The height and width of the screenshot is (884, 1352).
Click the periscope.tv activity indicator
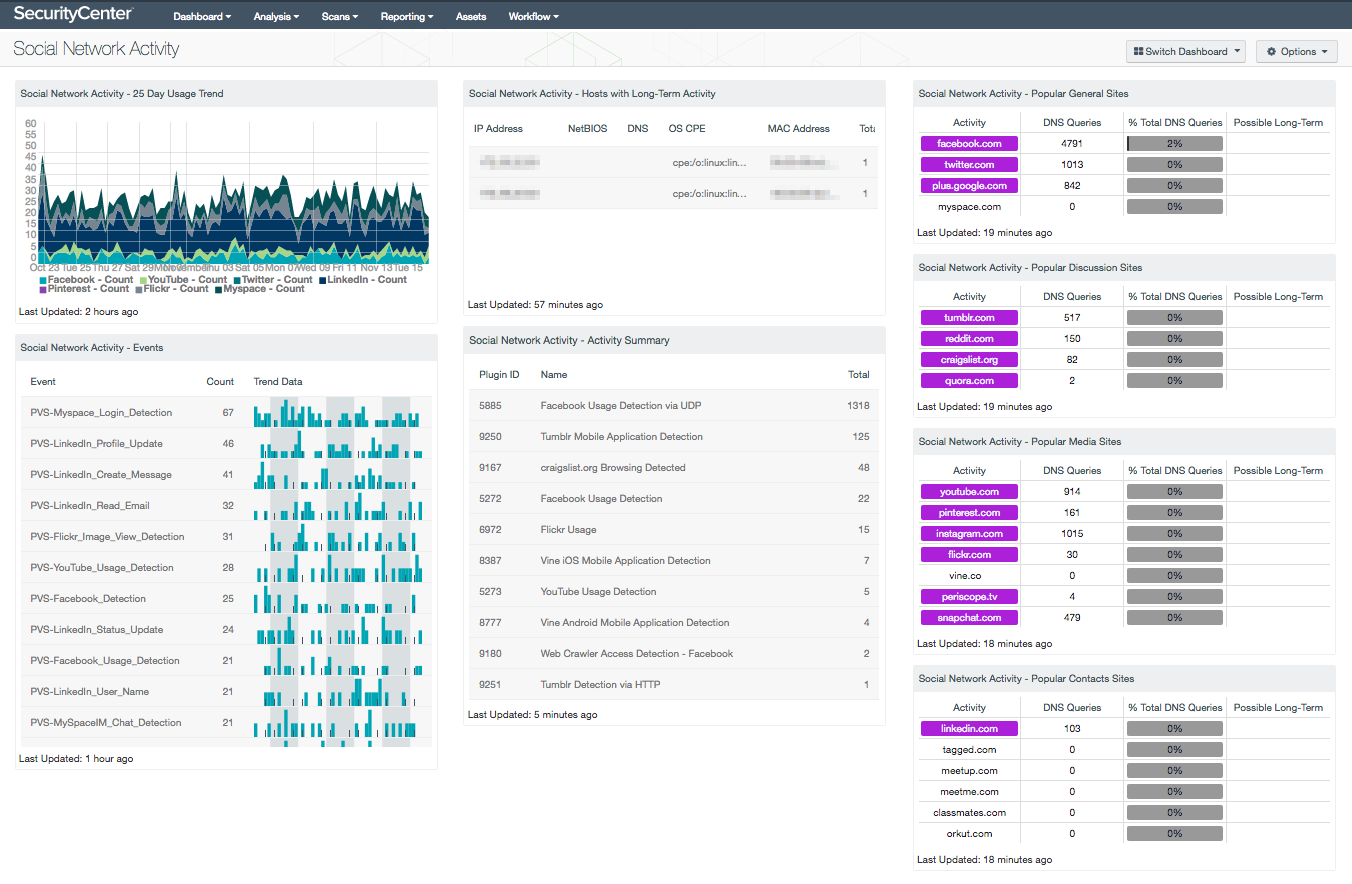point(969,597)
